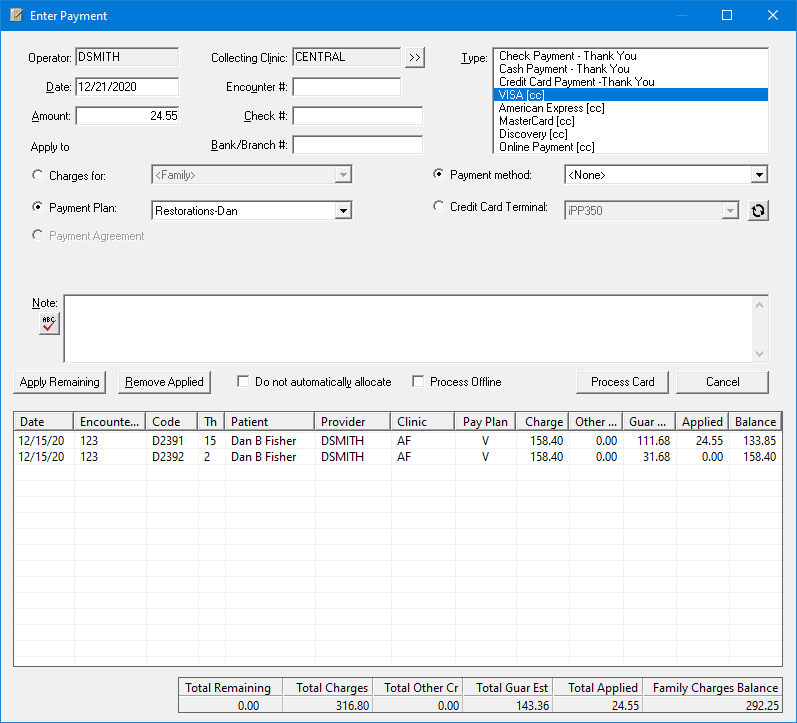Click the Guar value 31.68
797x723 pixels.
click(x=656, y=457)
